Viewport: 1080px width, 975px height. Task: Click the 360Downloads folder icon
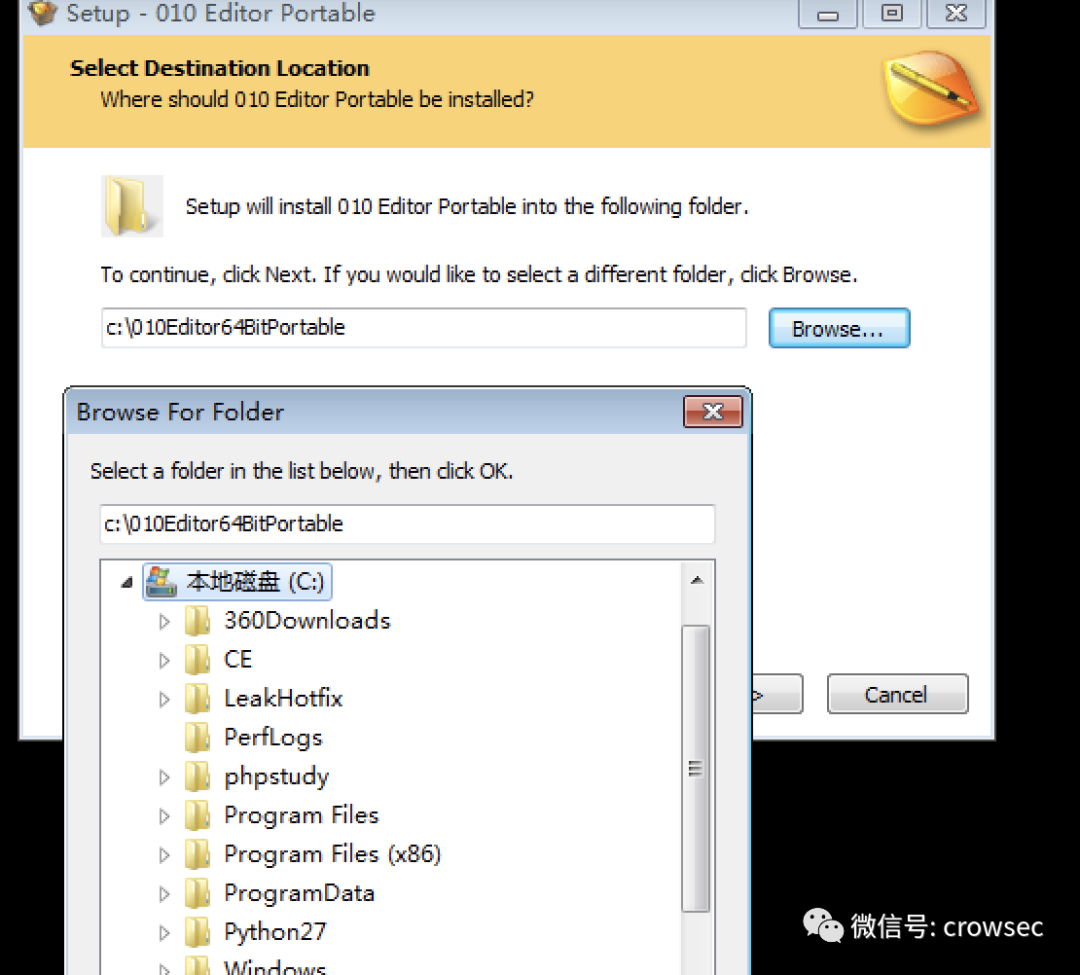197,620
